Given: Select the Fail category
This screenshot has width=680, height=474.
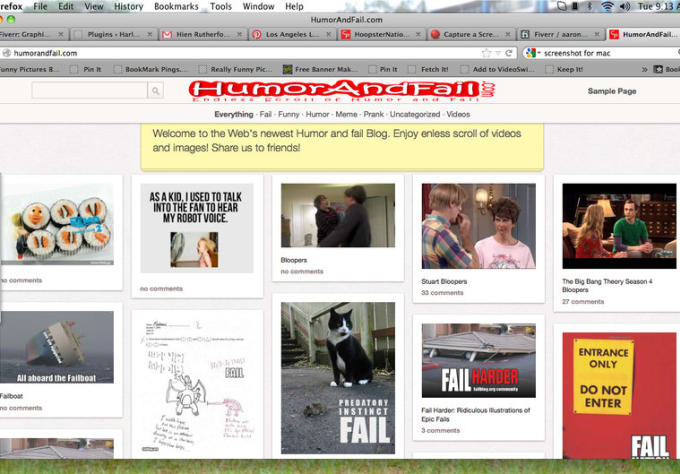Looking at the screenshot, I should click(x=265, y=114).
